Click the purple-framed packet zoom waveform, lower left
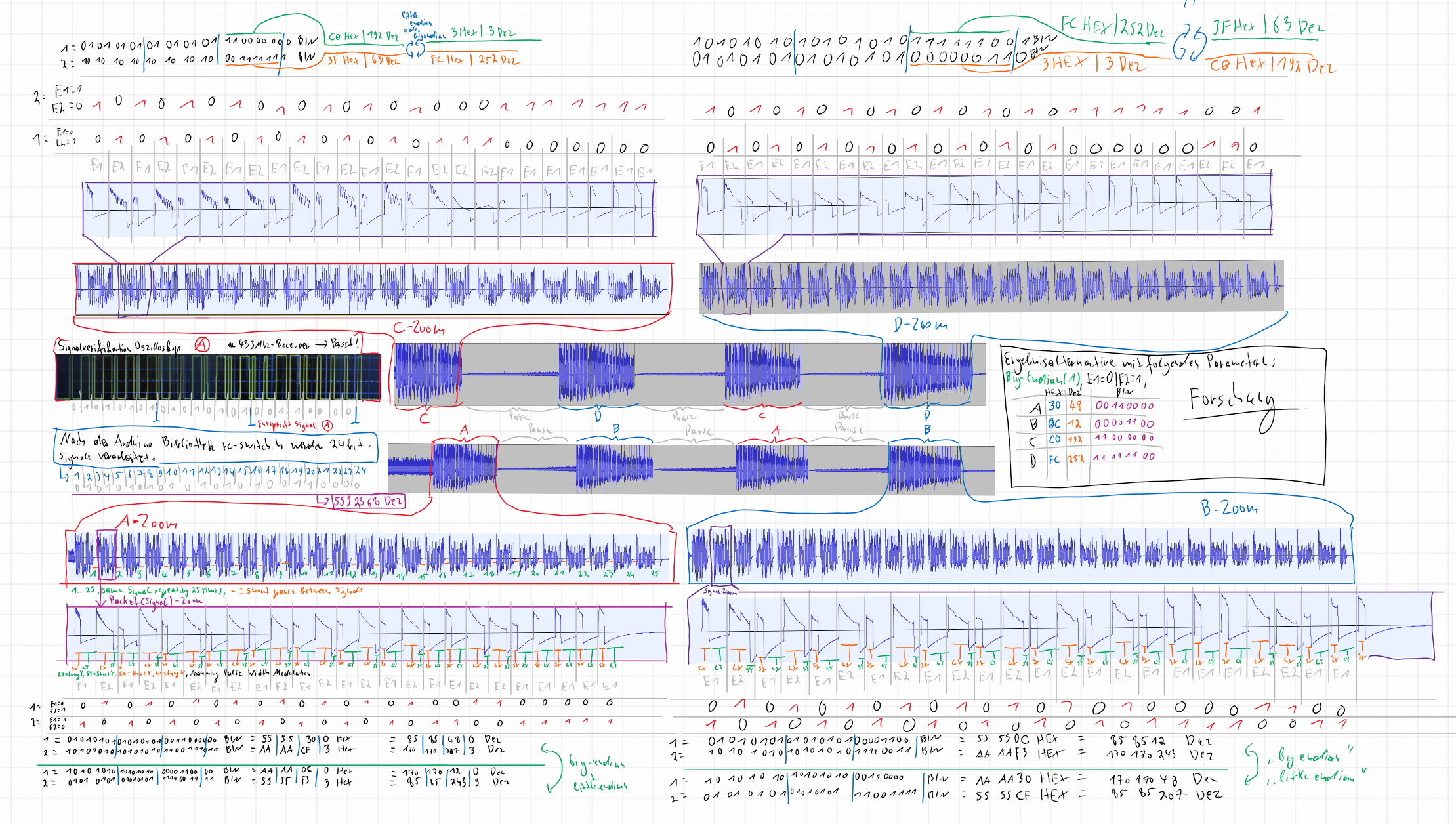This screenshot has height=824, width=1456. click(366, 633)
